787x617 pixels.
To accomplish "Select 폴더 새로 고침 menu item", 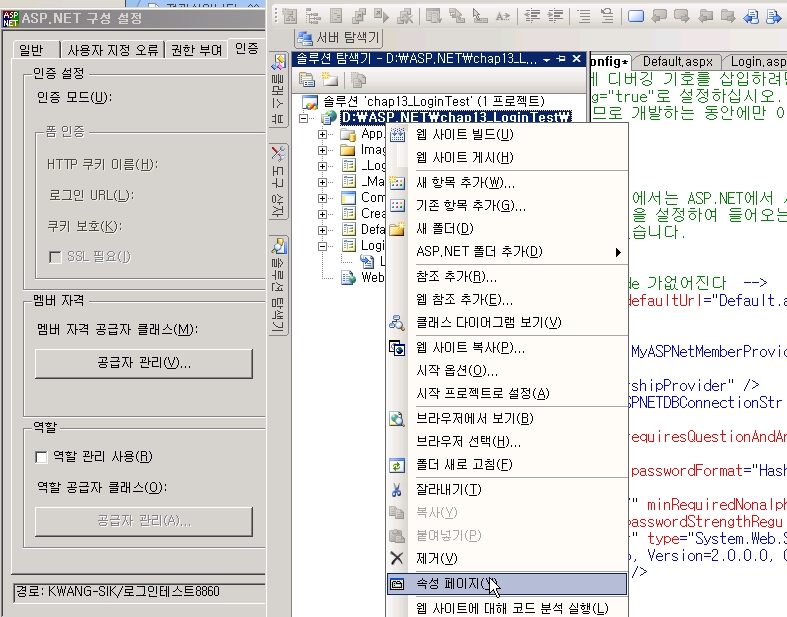I will coord(507,465).
